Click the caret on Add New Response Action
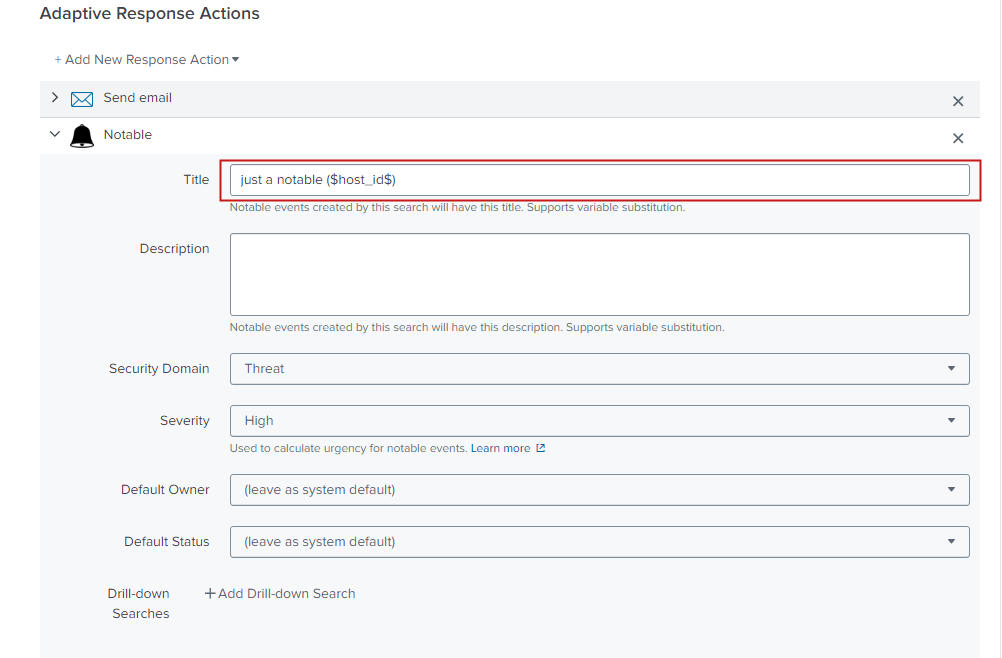Image resolution: width=1002 pixels, height=658 pixels. click(x=235, y=59)
